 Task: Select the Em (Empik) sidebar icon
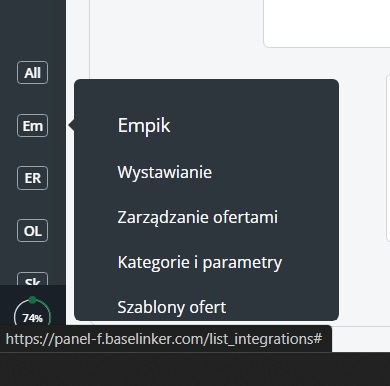[x=32, y=126]
